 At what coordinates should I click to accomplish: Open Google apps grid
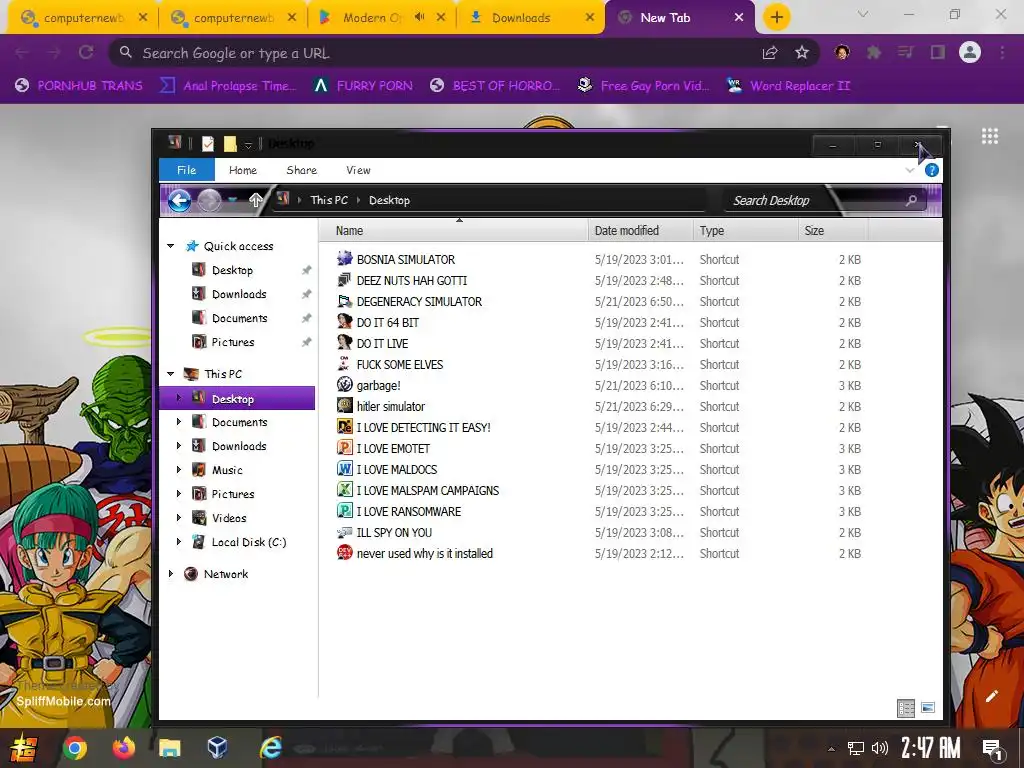(x=990, y=136)
